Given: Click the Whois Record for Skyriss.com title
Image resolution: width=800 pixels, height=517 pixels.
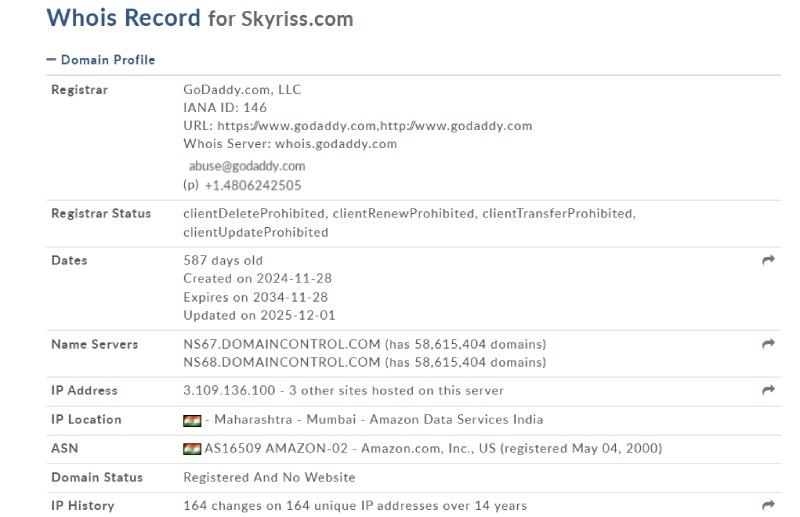Looking at the screenshot, I should (x=200, y=18).
